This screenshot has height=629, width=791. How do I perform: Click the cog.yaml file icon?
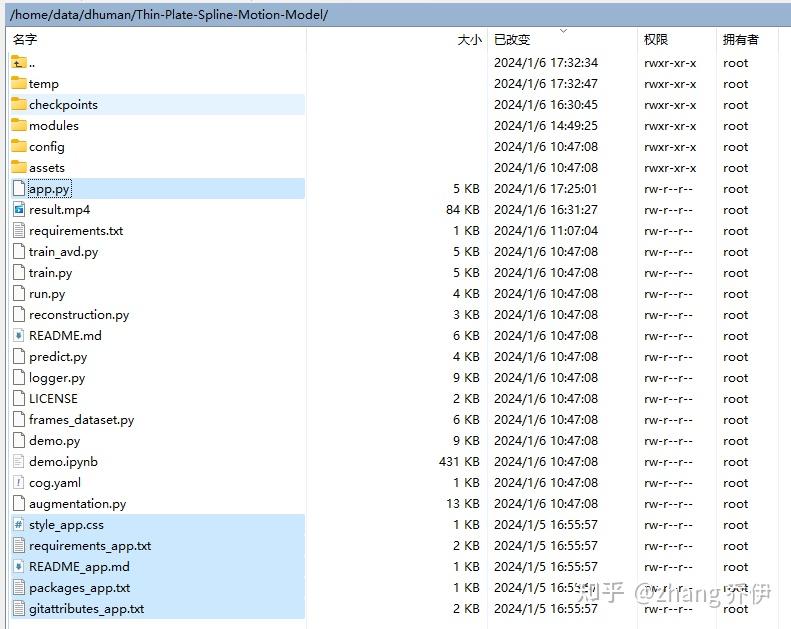(x=19, y=483)
